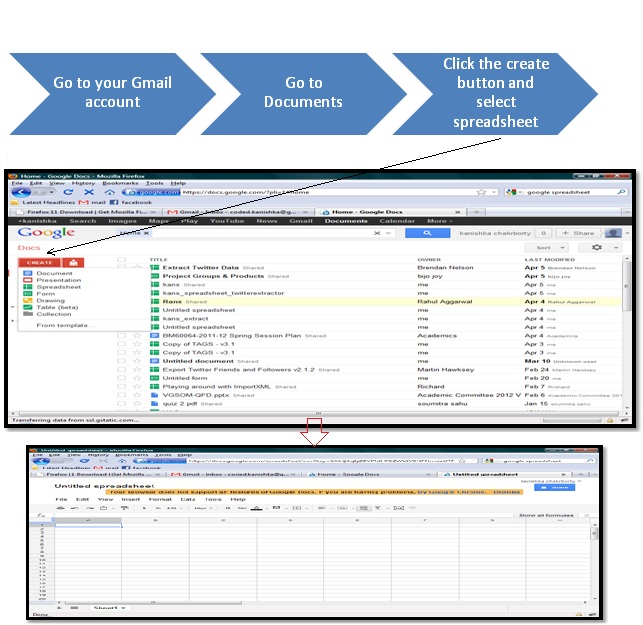Click the Sheet1 tab dropdown
This screenshot has width=643, height=625.
[123, 608]
